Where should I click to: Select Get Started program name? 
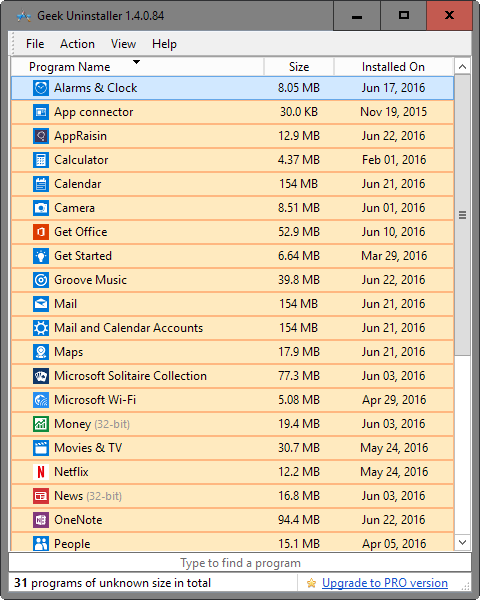[x=83, y=256]
